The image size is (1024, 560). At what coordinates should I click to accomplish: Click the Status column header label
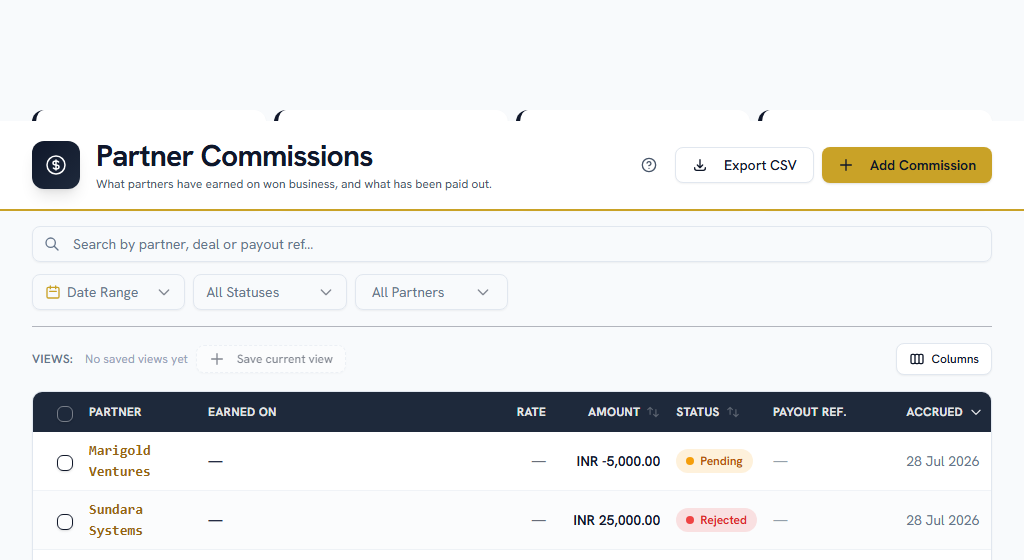[697, 412]
